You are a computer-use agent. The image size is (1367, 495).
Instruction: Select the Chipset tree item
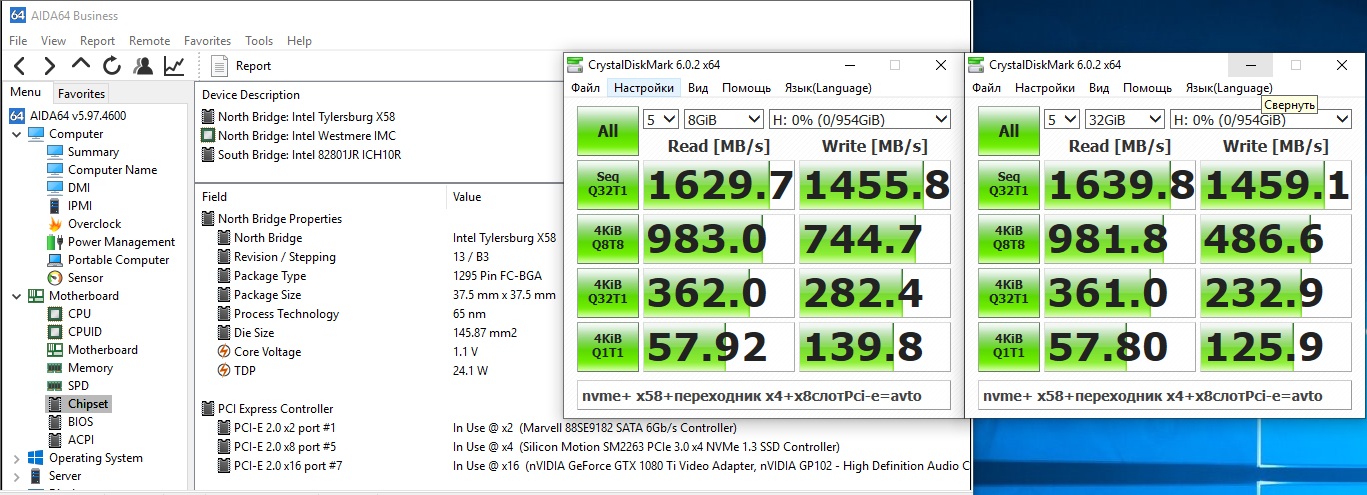[x=88, y=404]
